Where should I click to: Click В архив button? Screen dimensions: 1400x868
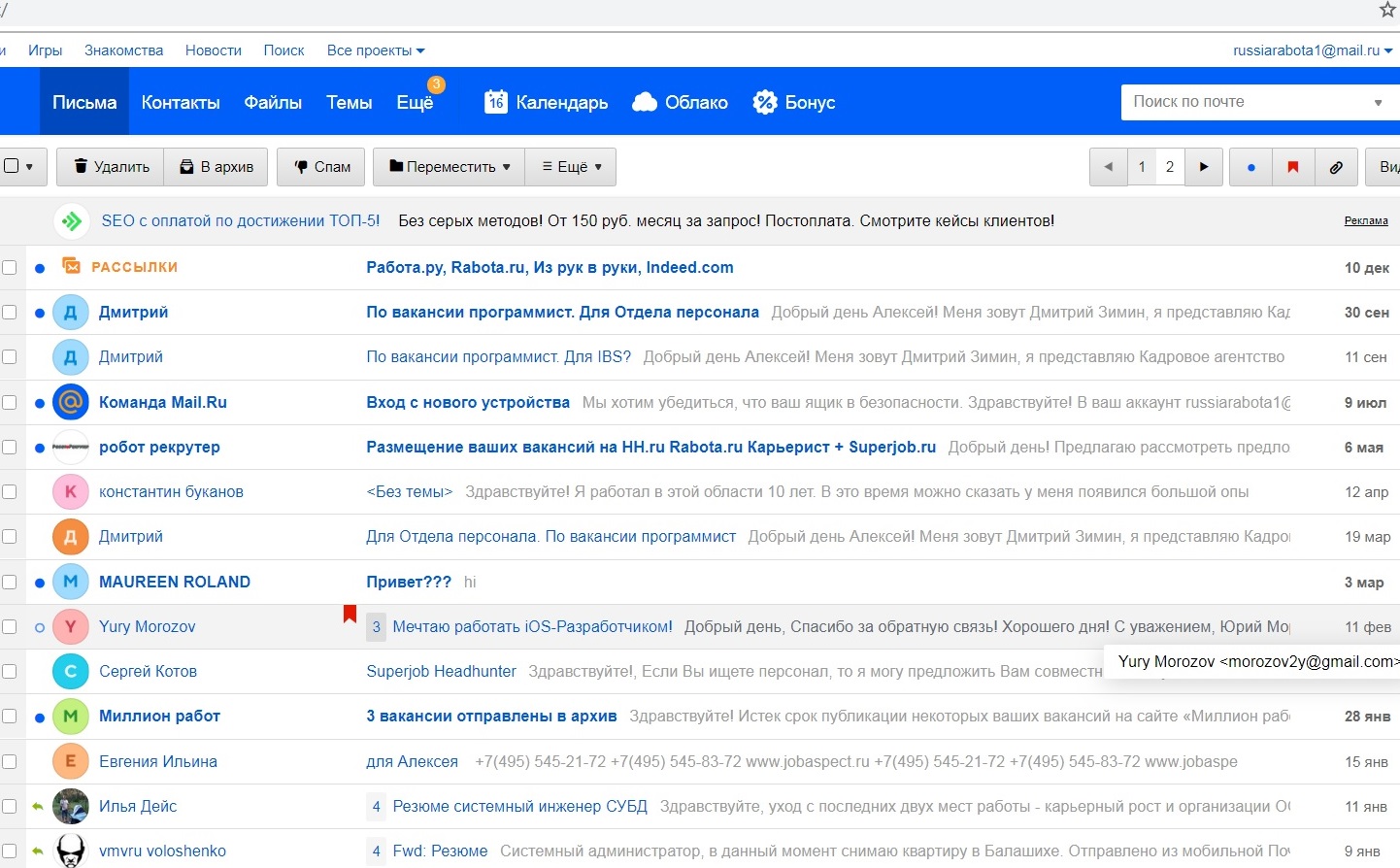[x=217, y=167]
